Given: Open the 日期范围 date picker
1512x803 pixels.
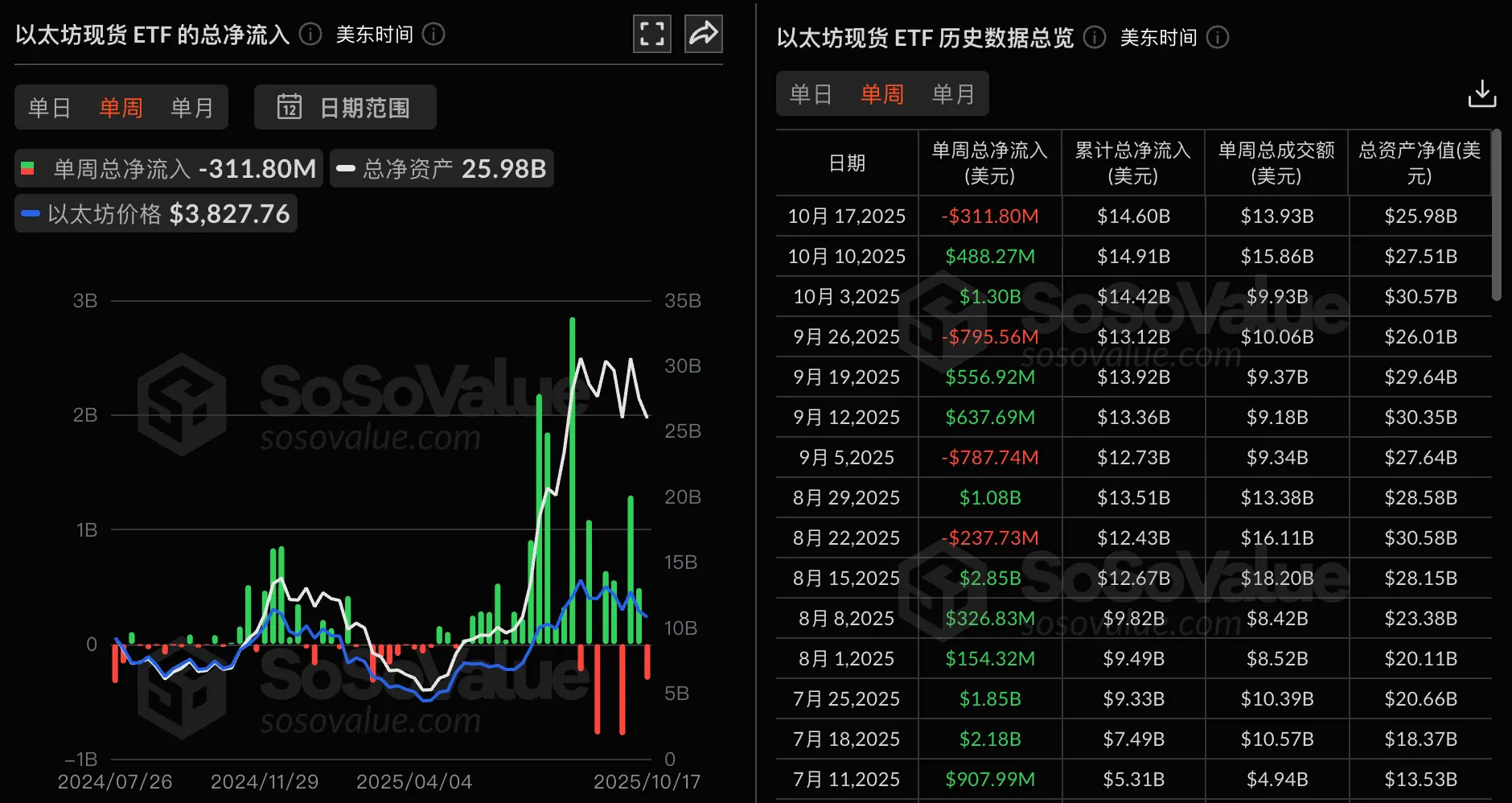Looking at the screenshot, I should coord(344,106).
